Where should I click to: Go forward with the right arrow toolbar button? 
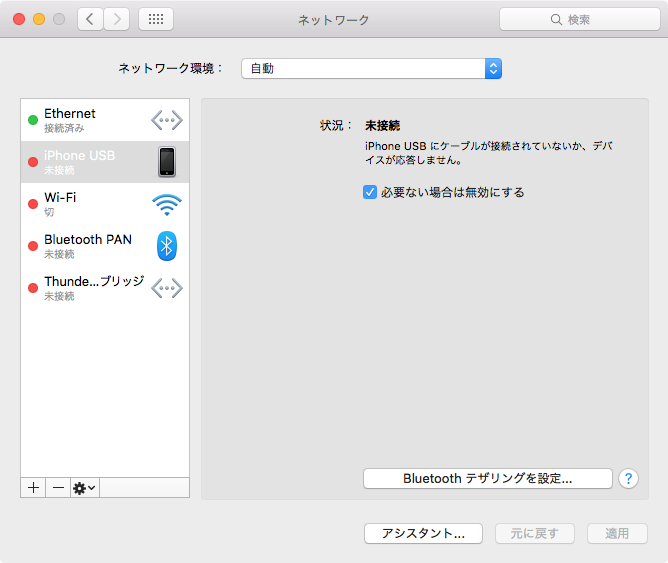[117, 19]
